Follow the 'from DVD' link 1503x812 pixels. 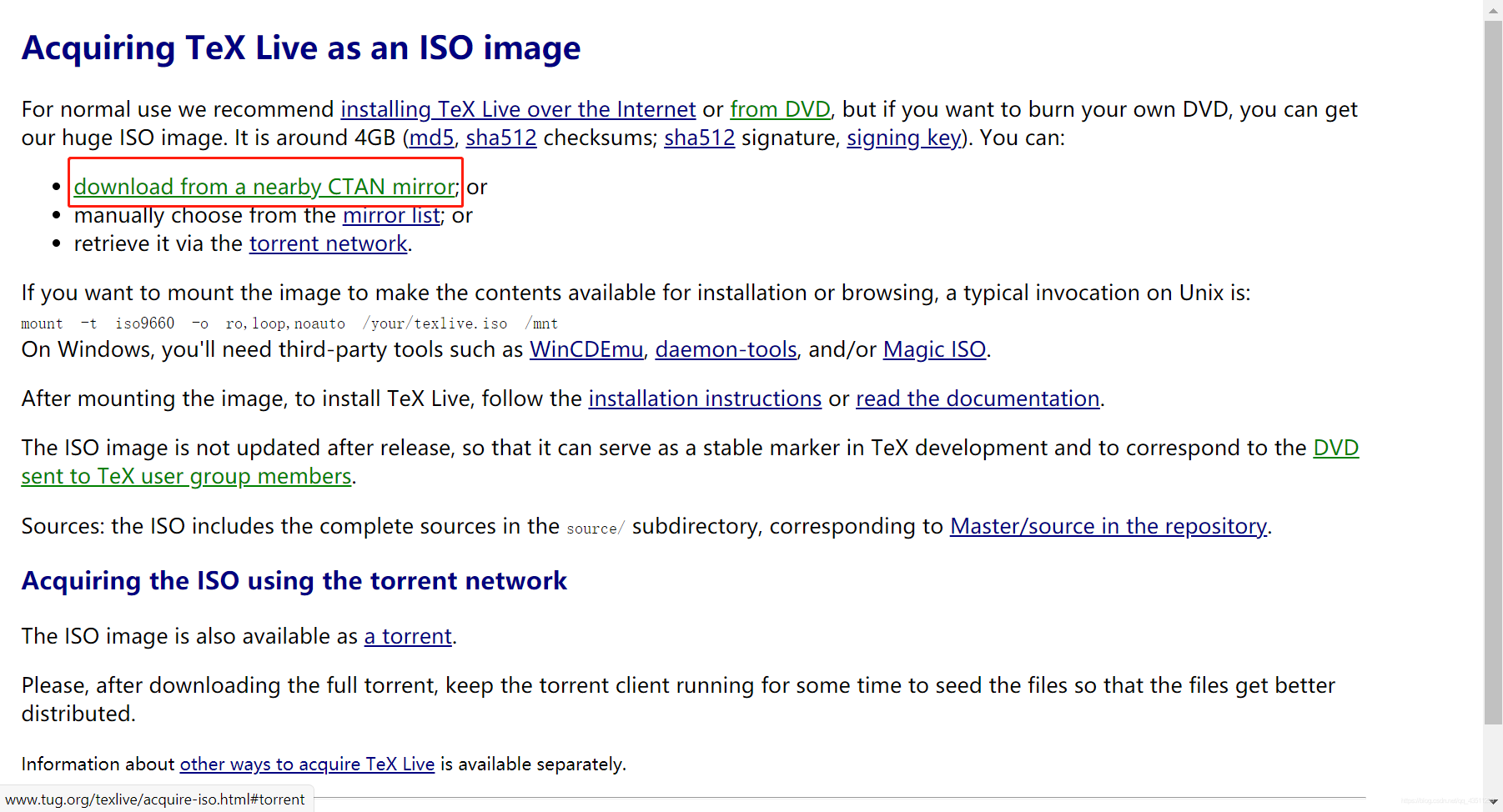tap(780, 109)
